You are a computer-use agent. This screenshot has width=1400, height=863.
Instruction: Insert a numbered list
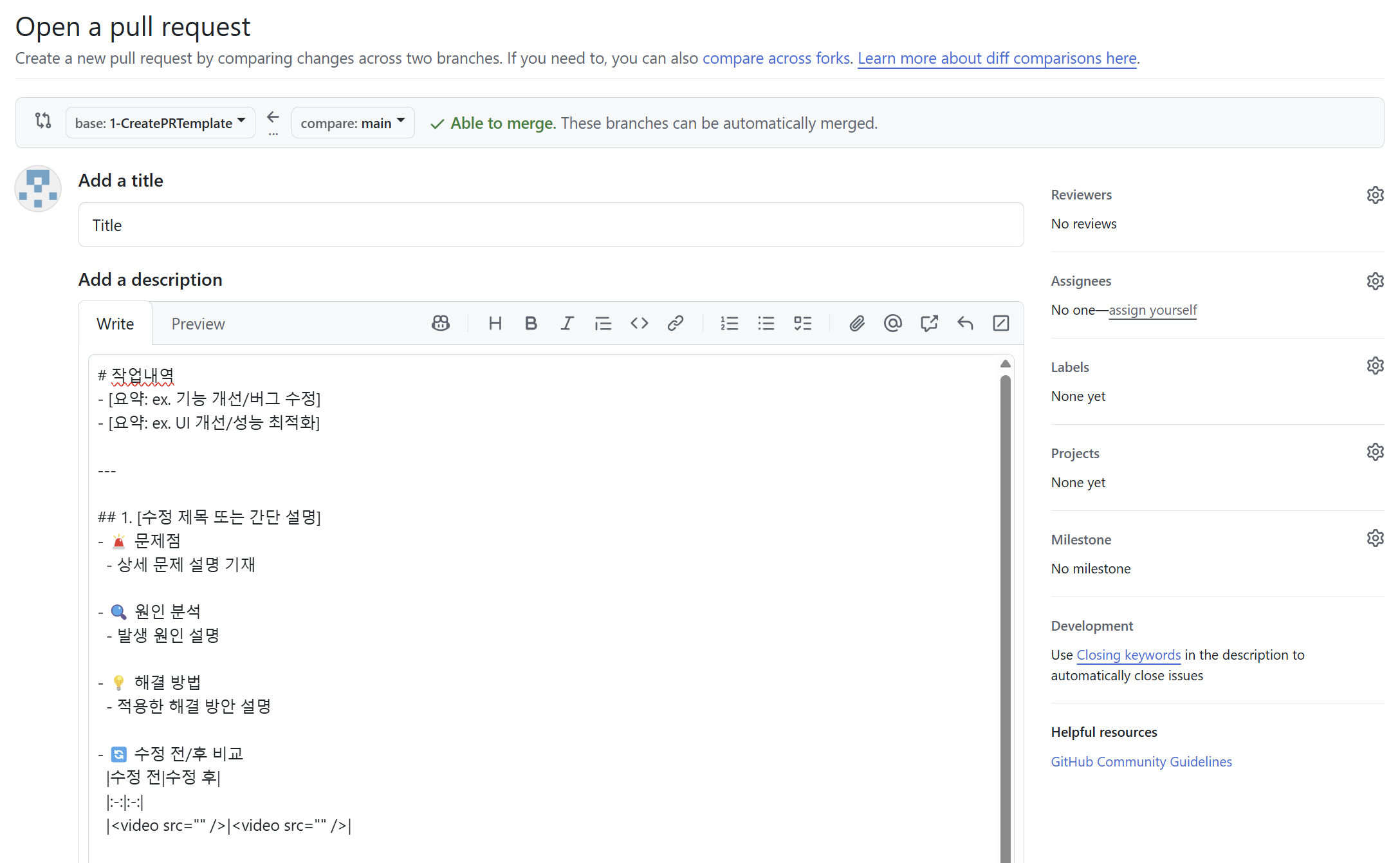point(729,323)
